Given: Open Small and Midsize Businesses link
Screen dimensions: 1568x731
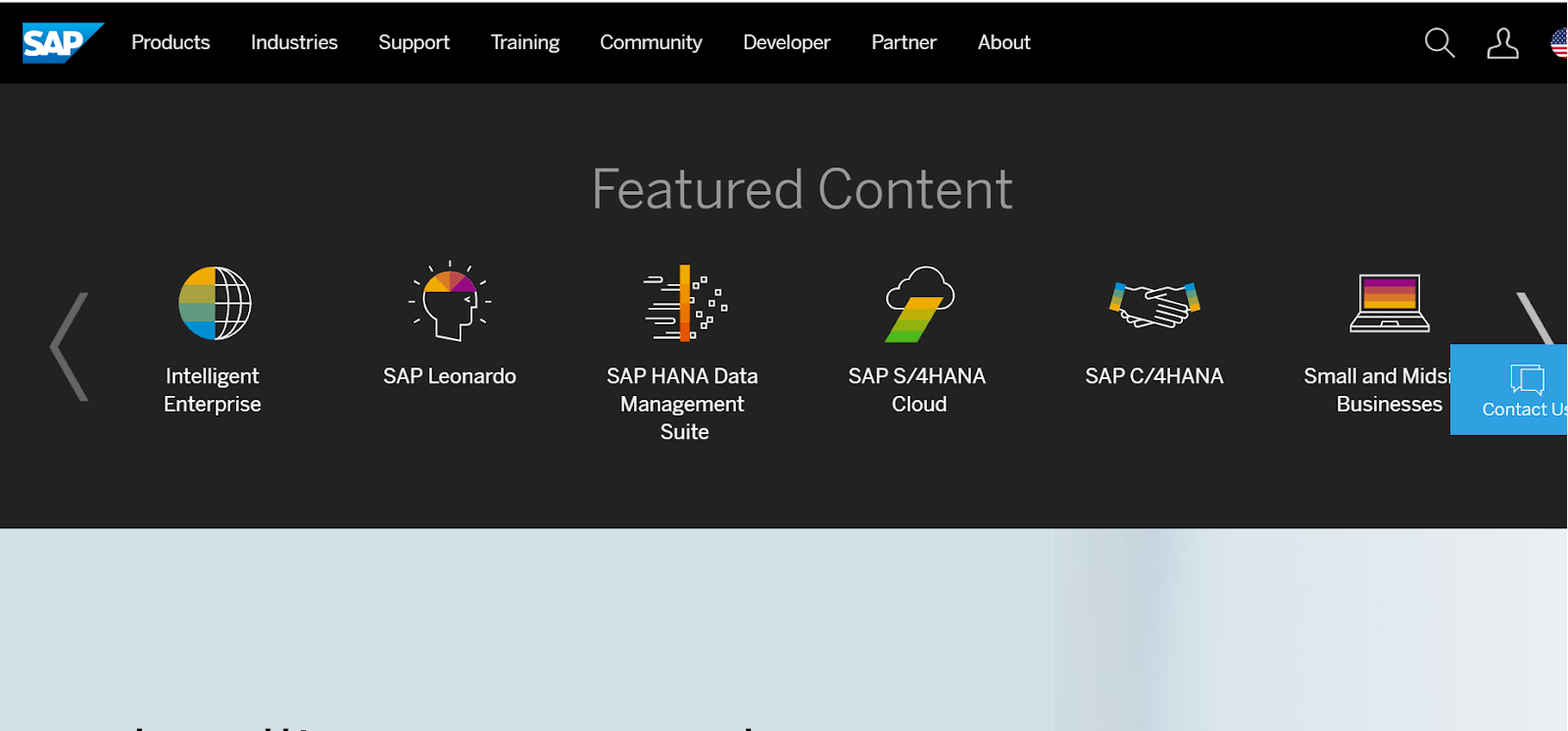Looking at the screenshot, I should click(1377, 390).
